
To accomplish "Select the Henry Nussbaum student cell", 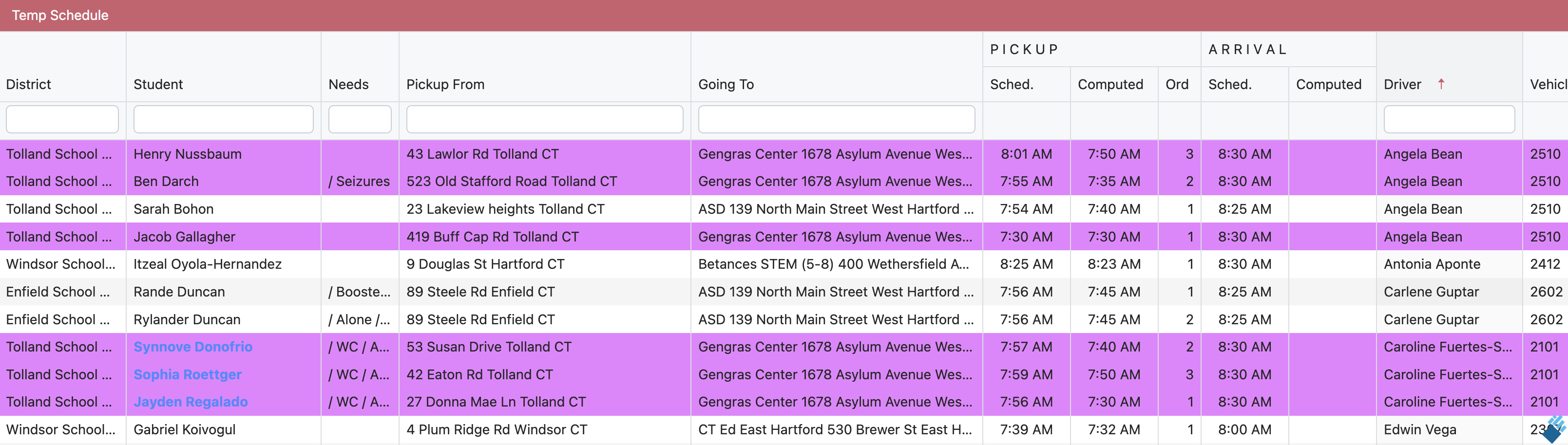I will tap(223, 154).
